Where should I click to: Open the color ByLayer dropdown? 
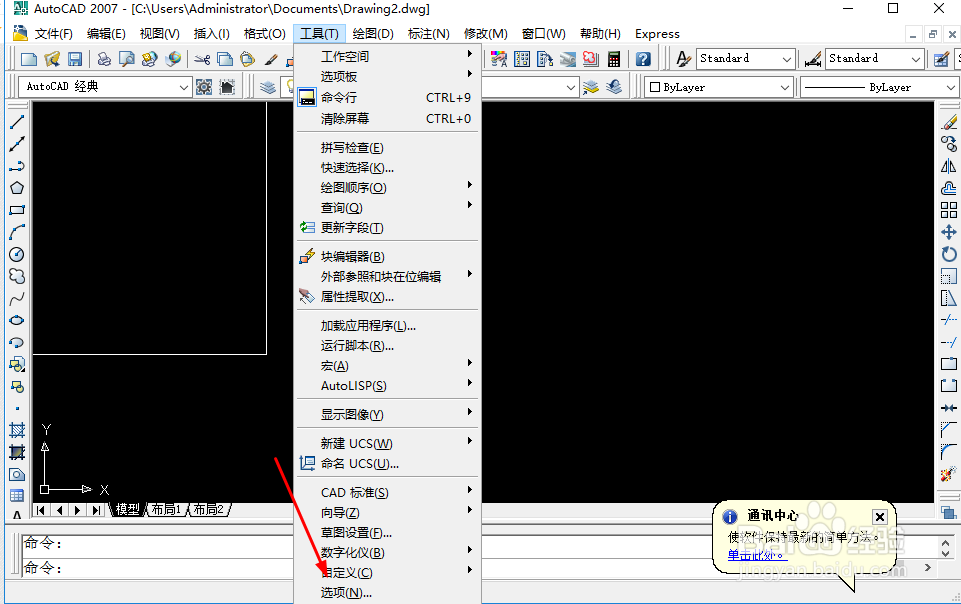(x=719, y=87)
